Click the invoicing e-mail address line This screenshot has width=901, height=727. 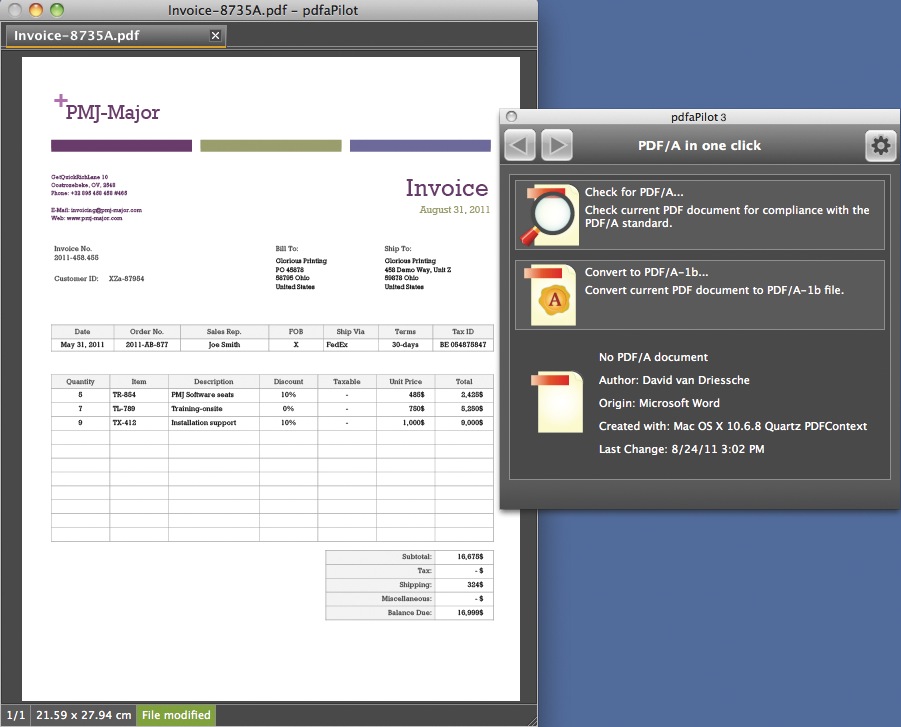point(96,210)
